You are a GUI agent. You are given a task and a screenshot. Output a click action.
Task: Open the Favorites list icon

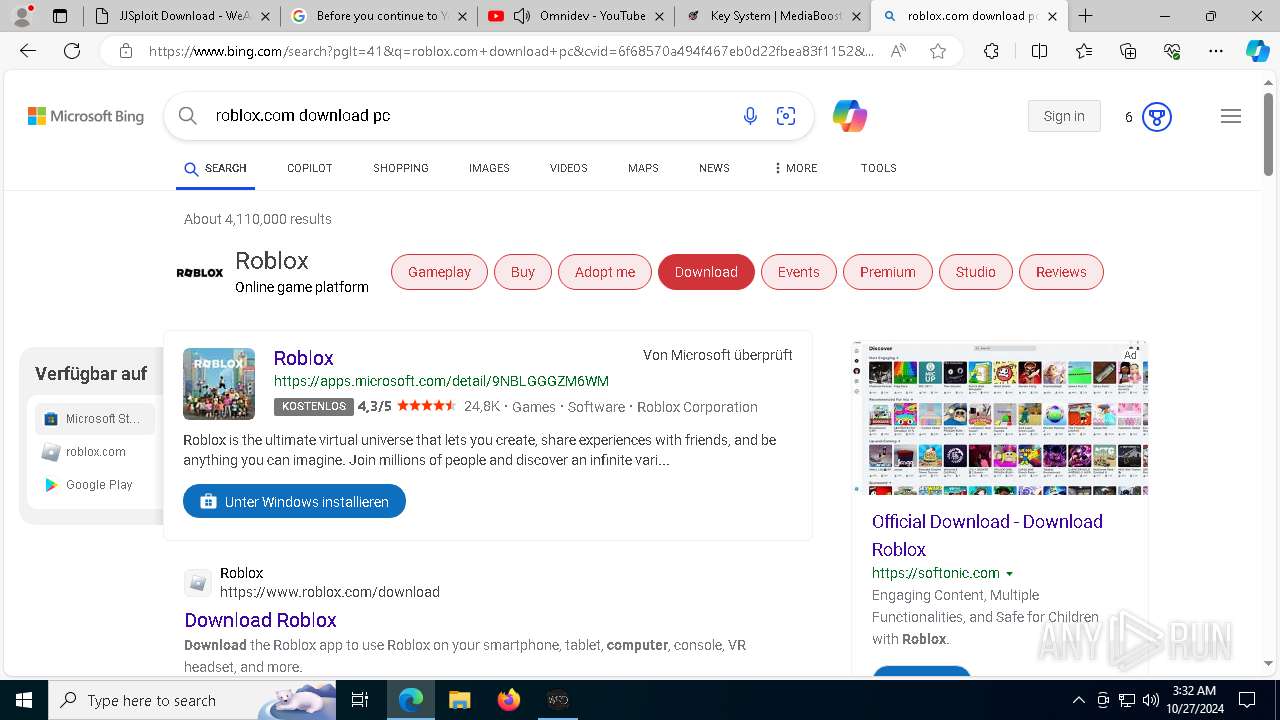(x=1084, y=51)
